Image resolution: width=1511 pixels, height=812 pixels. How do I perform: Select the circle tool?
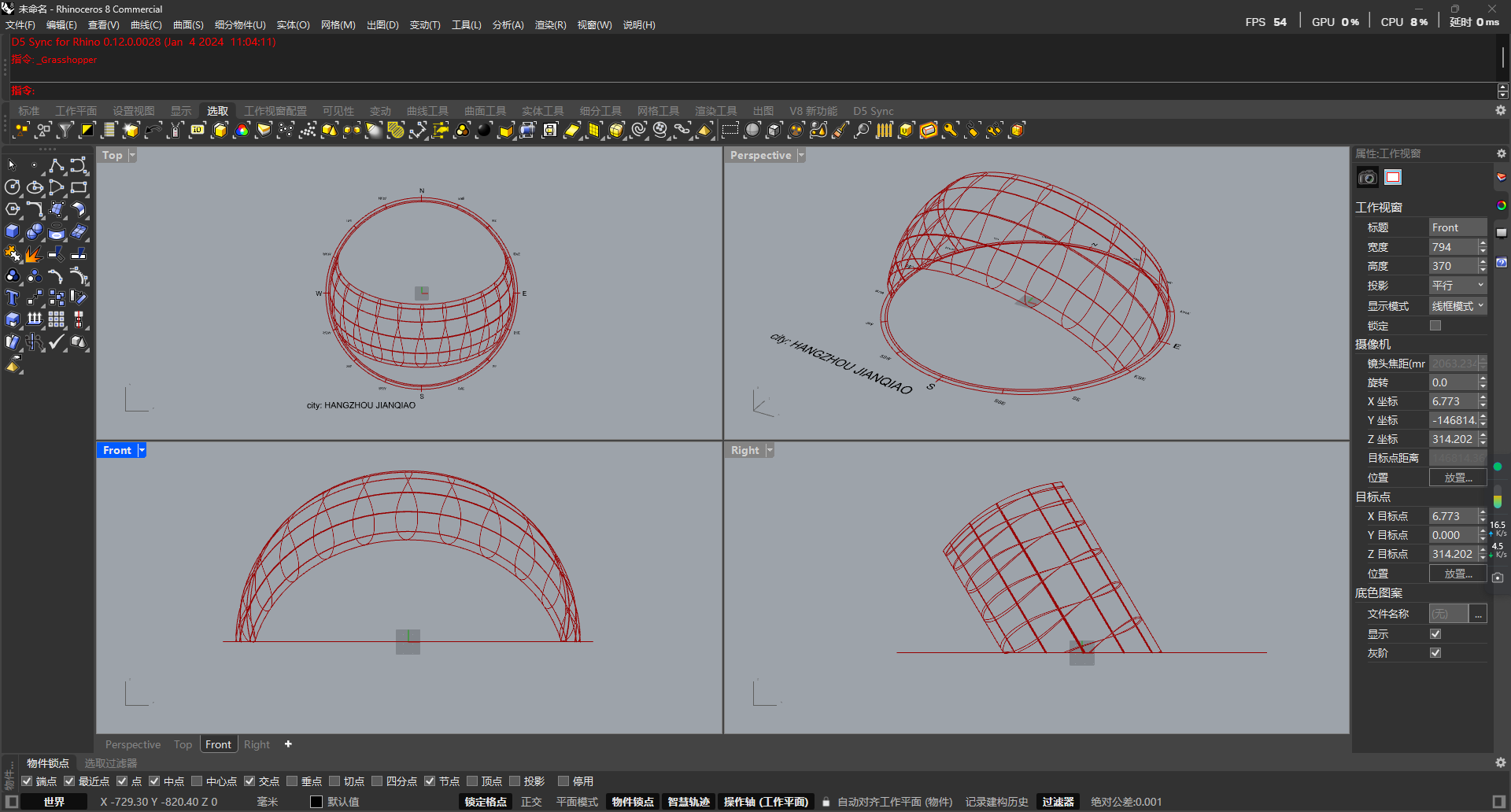click(12, 187)
